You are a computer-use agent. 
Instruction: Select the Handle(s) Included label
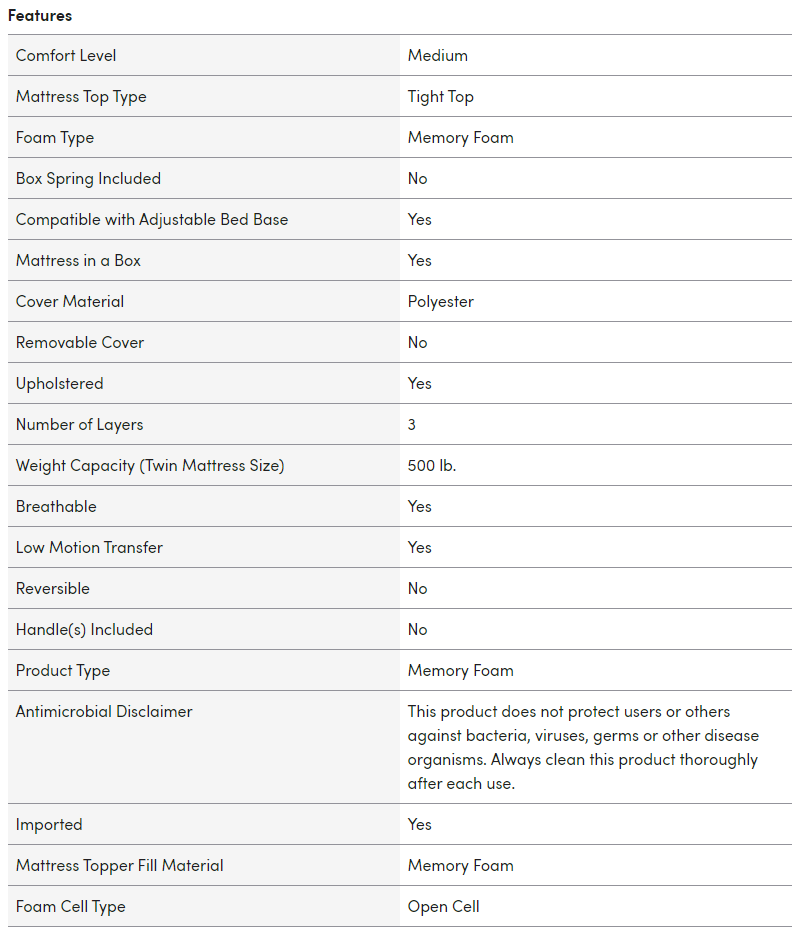(84, 630)
